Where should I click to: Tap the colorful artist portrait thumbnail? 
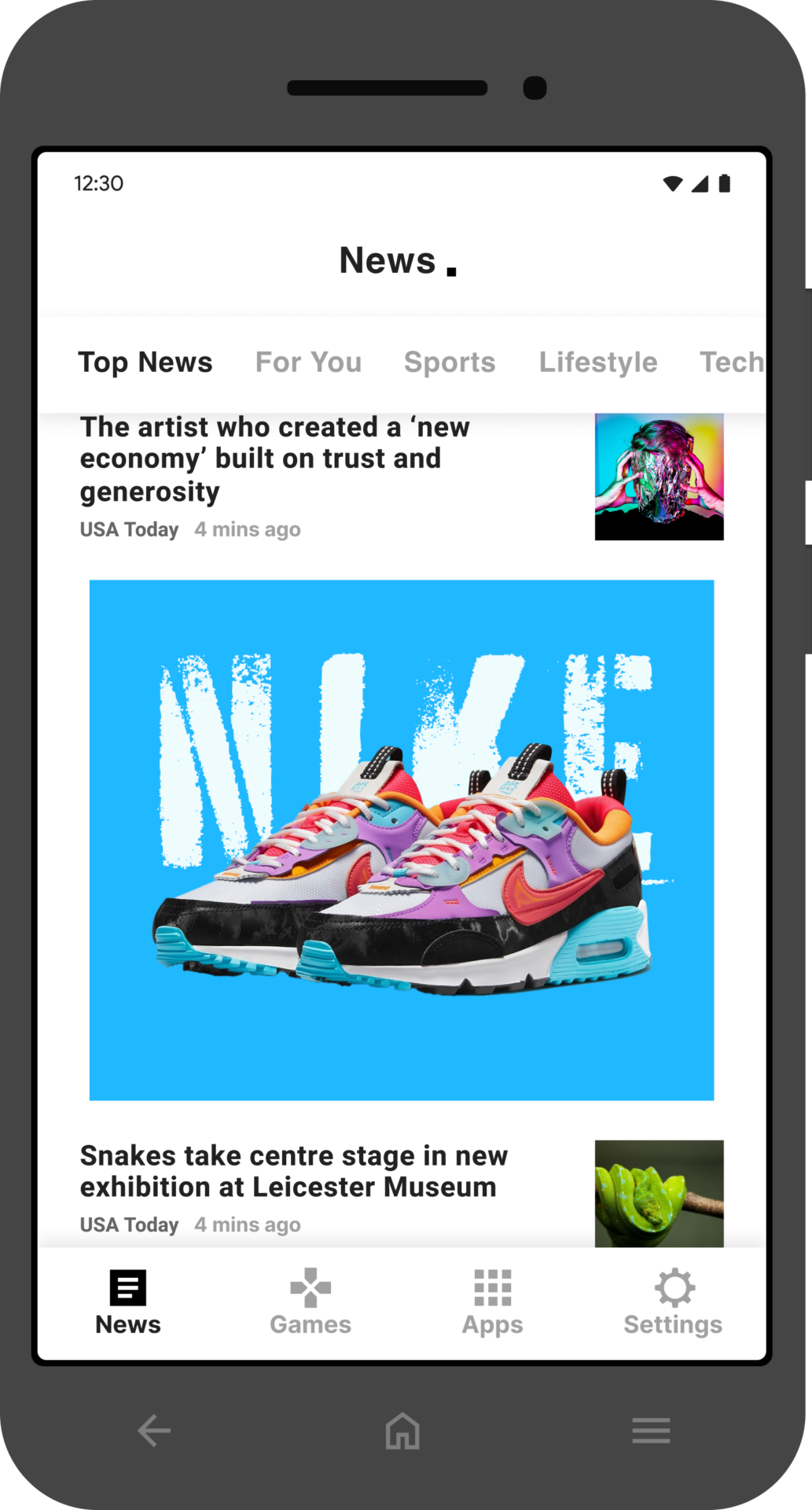click(x=660, y=477)
